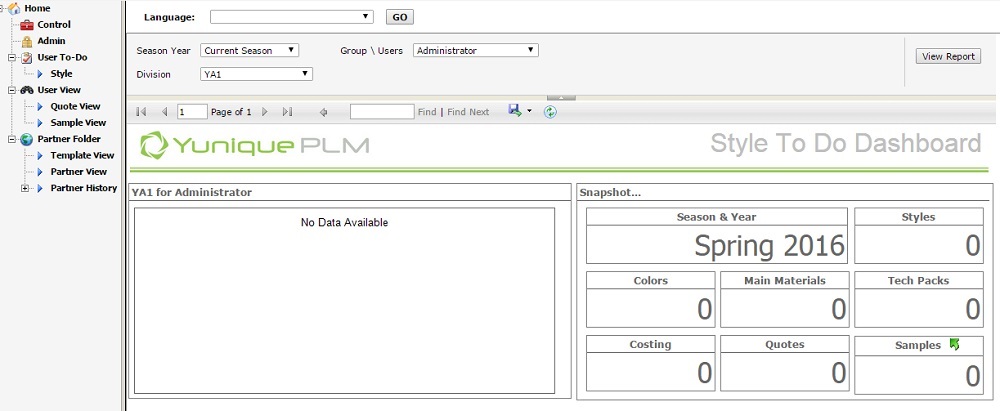This screenshot has width=1000, height=411.
Task: Click the Home house icon
Action: point(14,8)
